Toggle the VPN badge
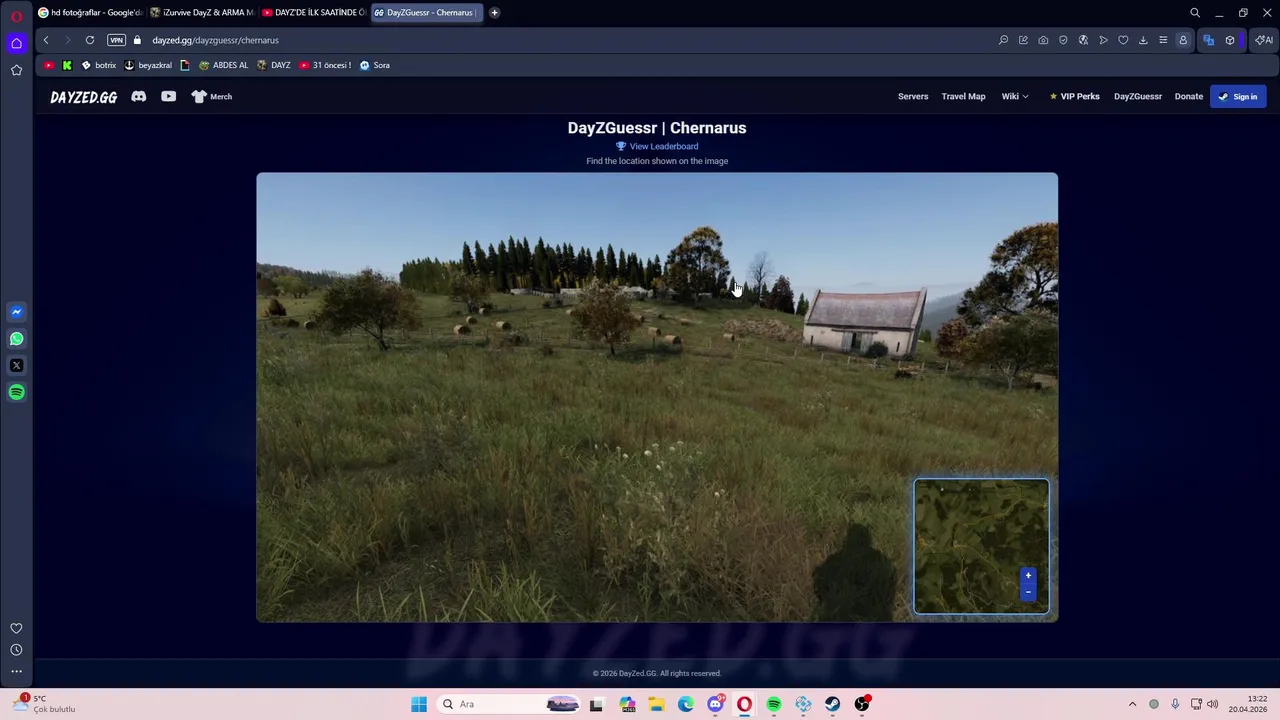This screenshot has height=720, width=1280. coord(116,40)
